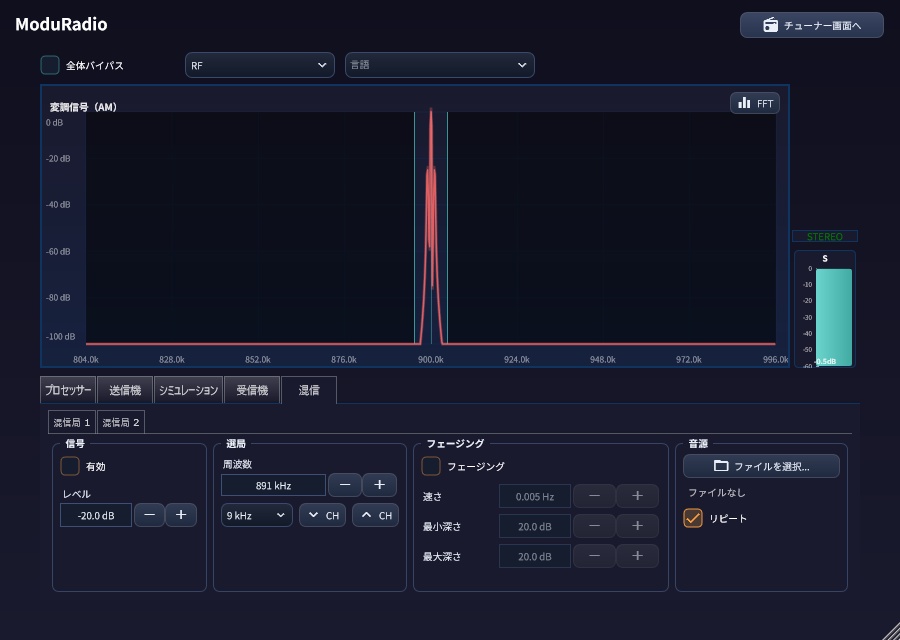900x640 pixels.
Task: Enable the フェージング checkbox
Action: point(431,466)
